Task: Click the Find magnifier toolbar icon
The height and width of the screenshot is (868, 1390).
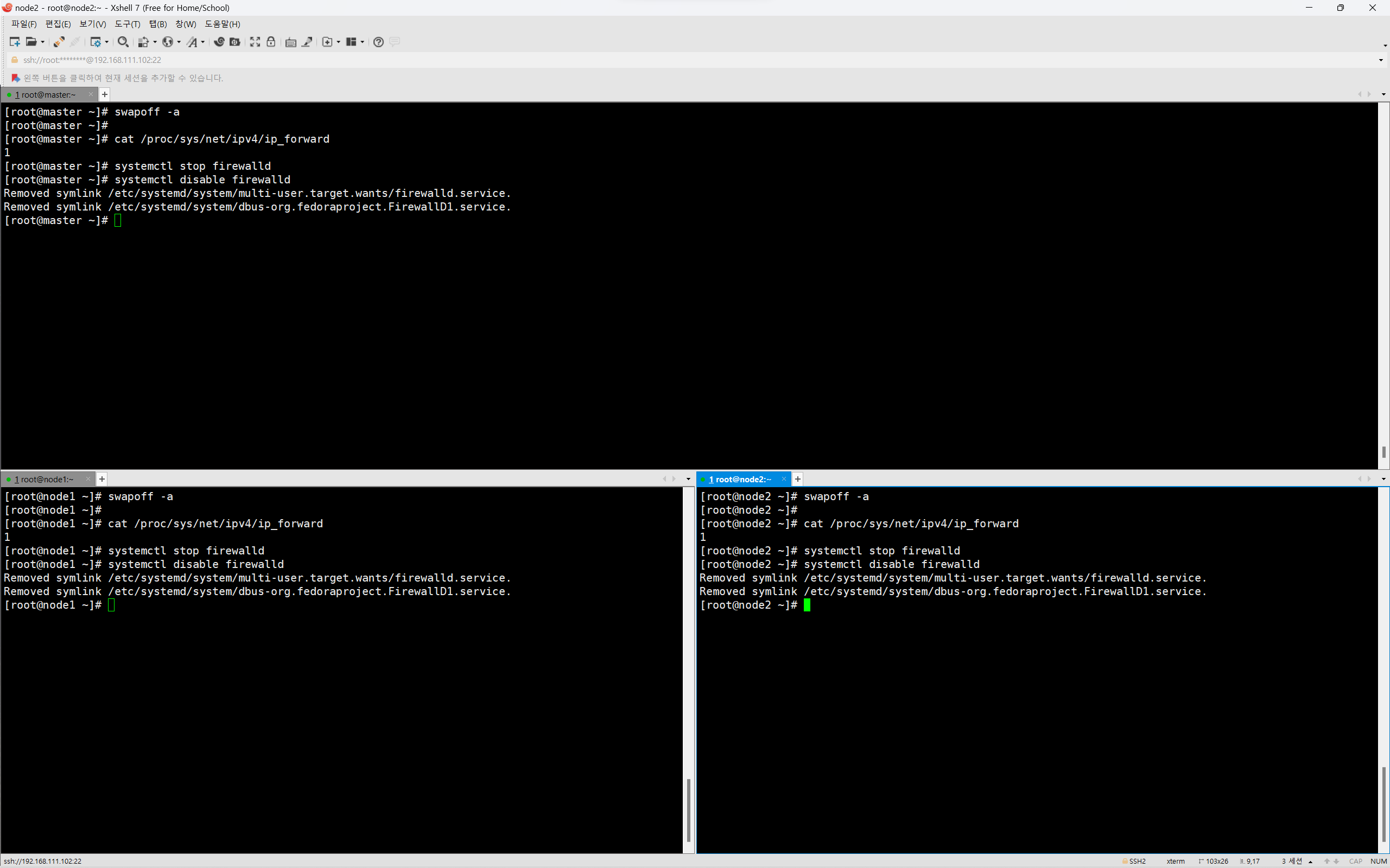Action: (122, 42)
